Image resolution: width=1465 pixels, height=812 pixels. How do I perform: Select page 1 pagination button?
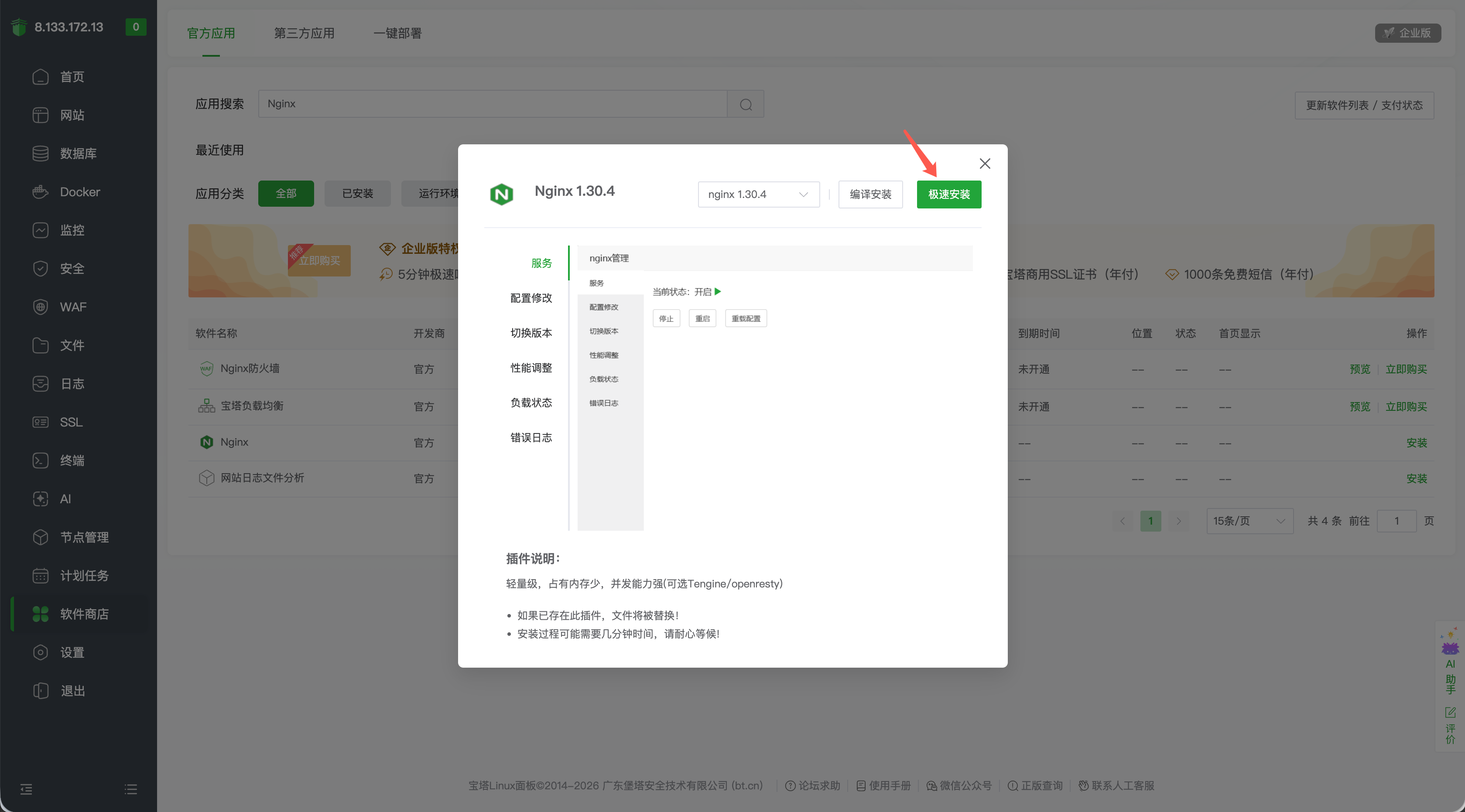[x=1150, y=521]
